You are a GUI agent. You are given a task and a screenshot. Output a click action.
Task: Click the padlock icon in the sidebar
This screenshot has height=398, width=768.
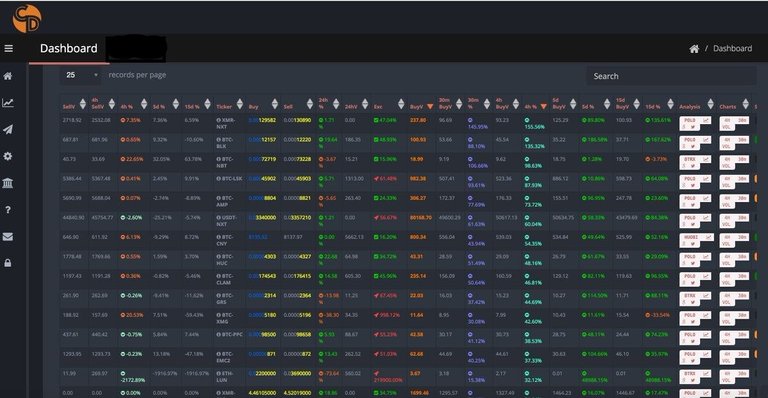pos(8,263)
